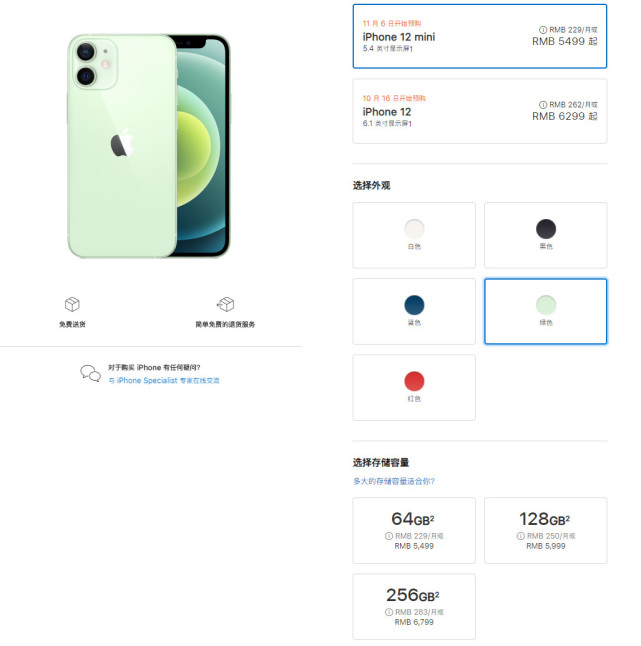The height and width of the screenshot is (646, 641).
Task: Pick the blue (蓝色) color swatch
Action: pos(414,305)
